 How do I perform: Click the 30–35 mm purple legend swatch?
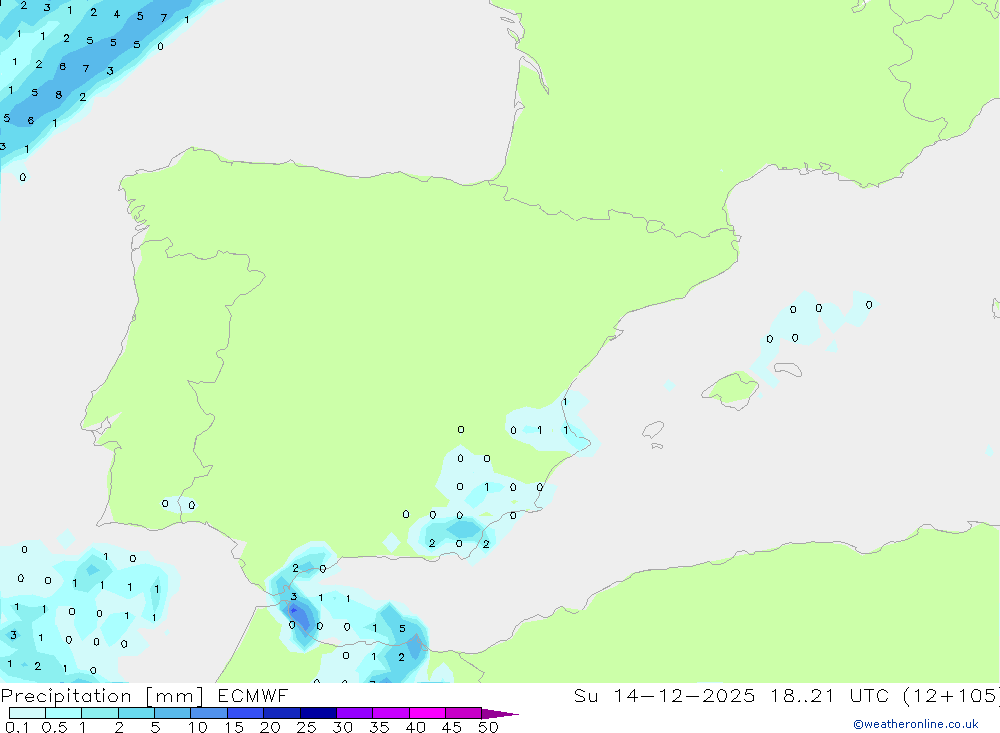355,713
